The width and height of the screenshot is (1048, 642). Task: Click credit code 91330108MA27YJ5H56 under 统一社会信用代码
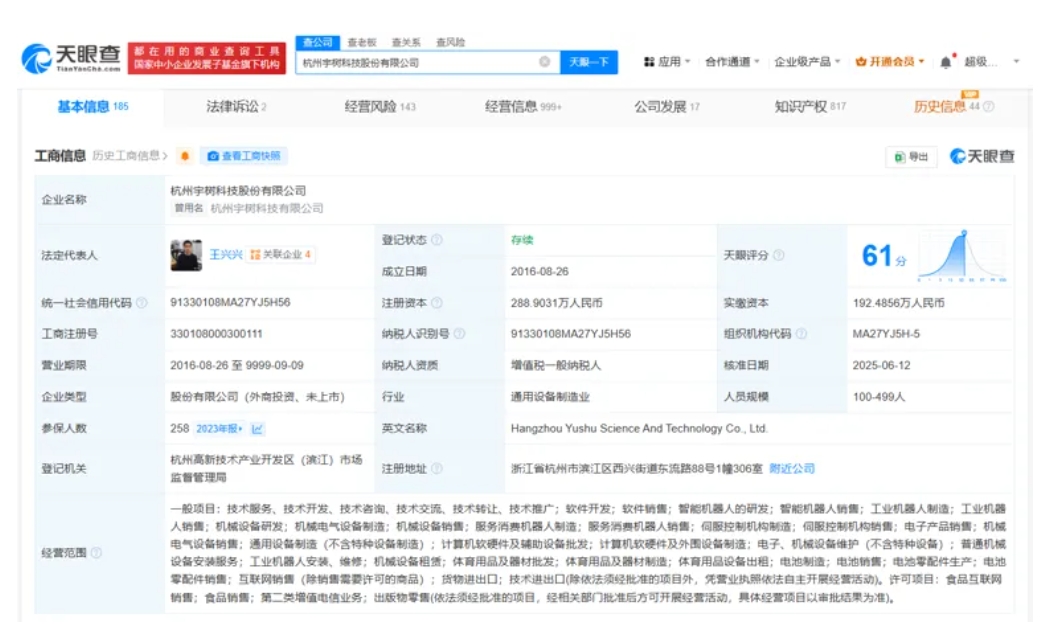coord(231,303)
